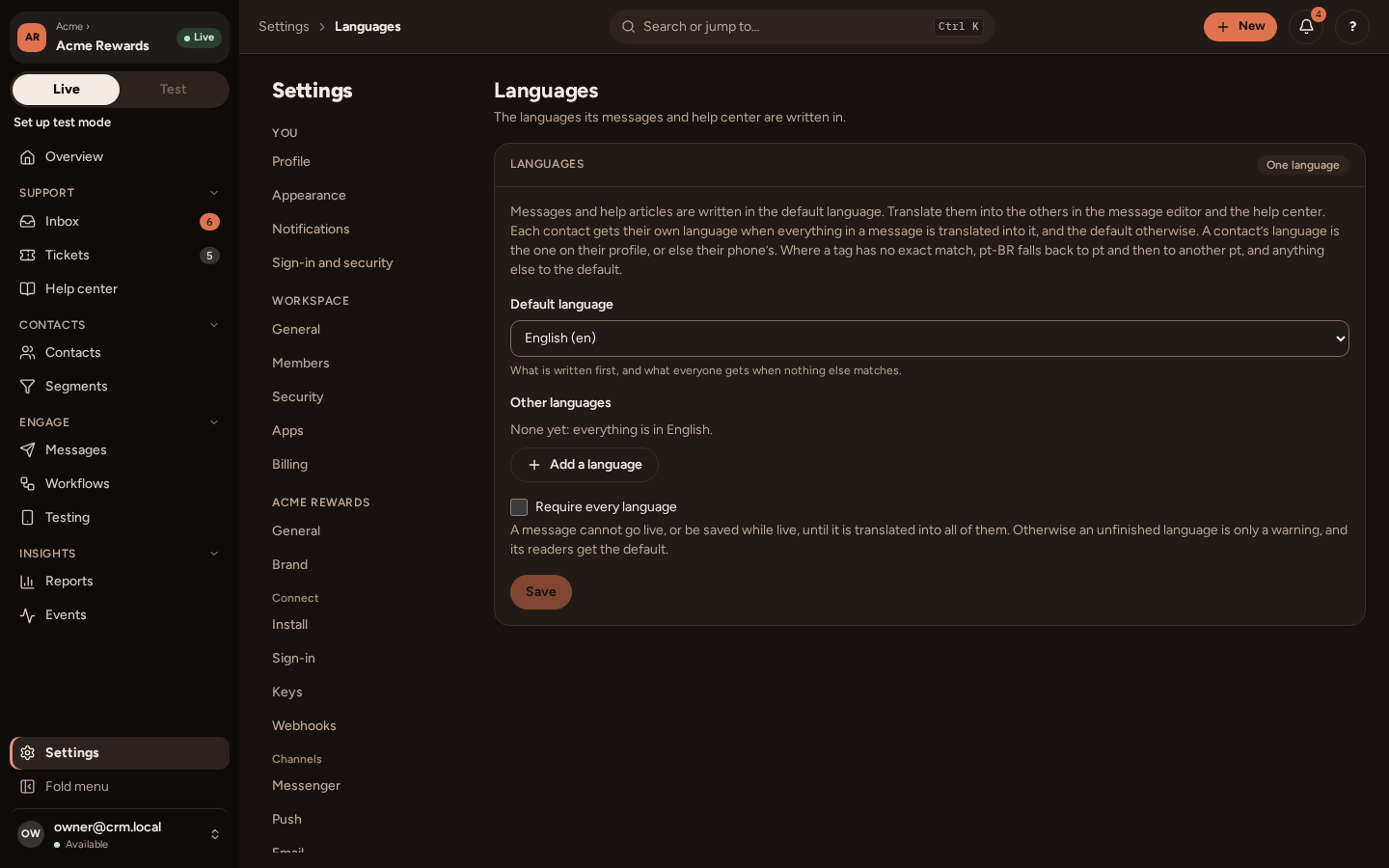Viewport: 1389px width, 868px height.
Task: Open the Workflows icon
Action: pos(28,484)
